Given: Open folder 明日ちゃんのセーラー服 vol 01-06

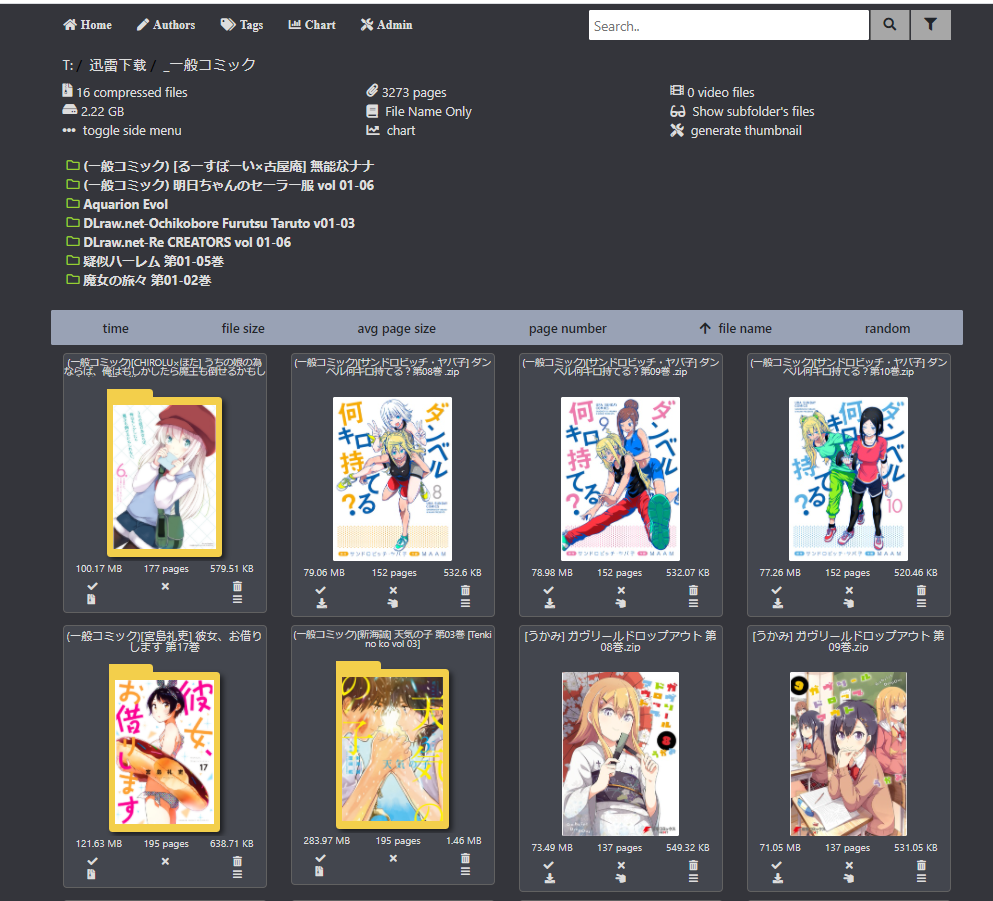Looking at the screenshot, I should point(220,185).
